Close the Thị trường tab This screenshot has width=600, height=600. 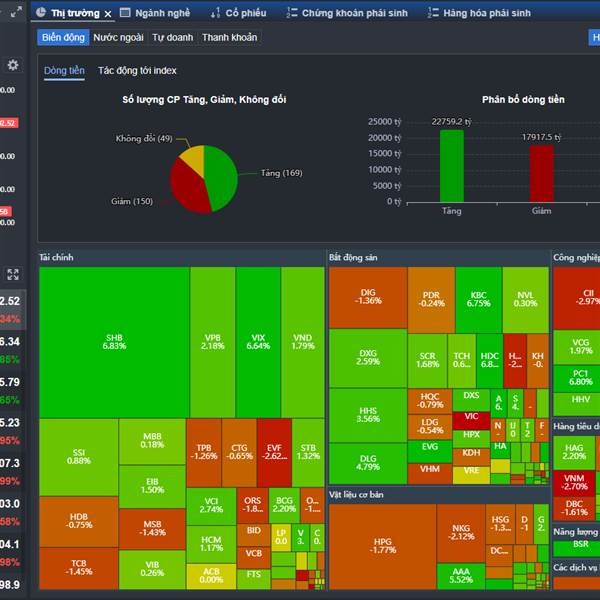[x=108, y=14]
